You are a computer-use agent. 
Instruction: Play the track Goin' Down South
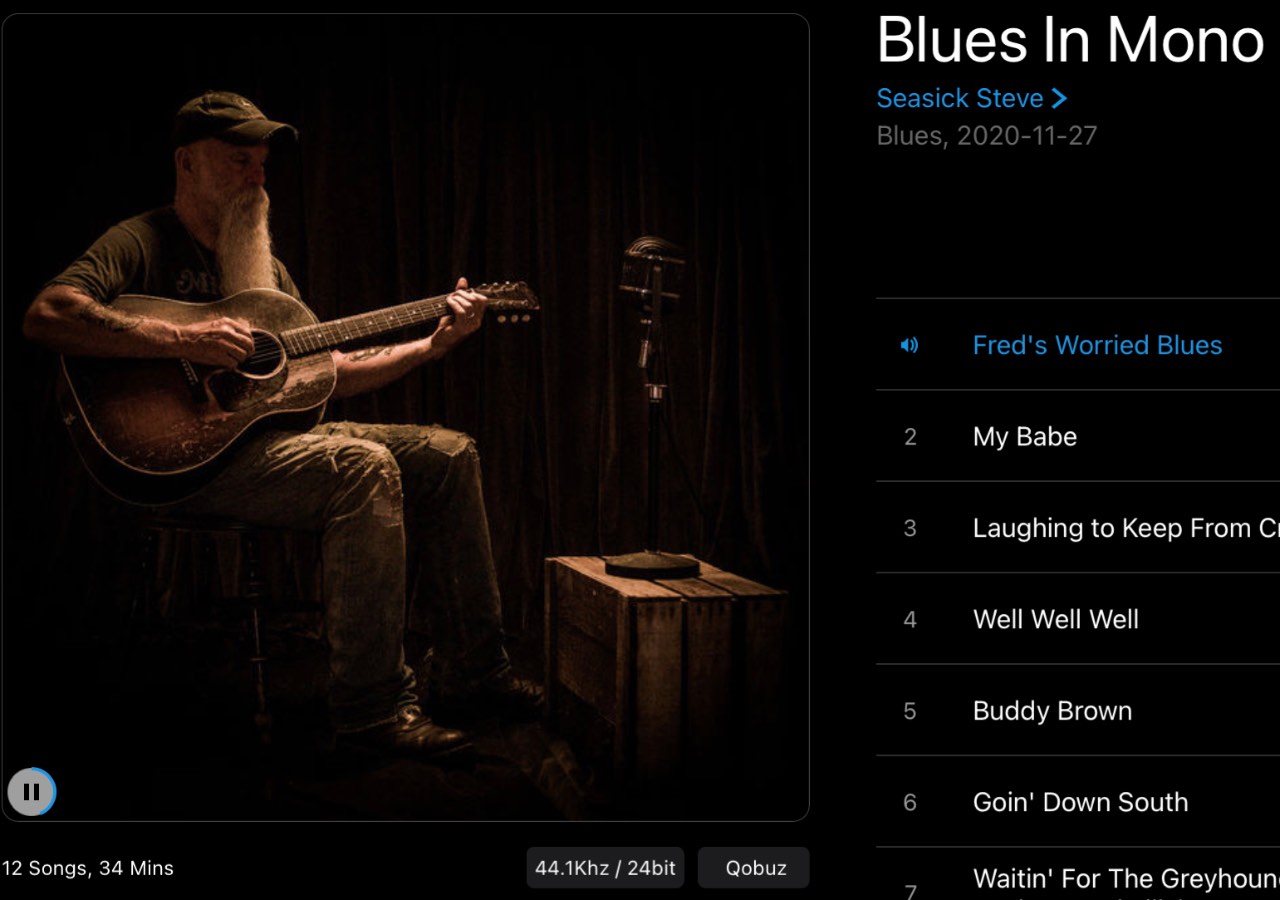tap(1080, 802)
